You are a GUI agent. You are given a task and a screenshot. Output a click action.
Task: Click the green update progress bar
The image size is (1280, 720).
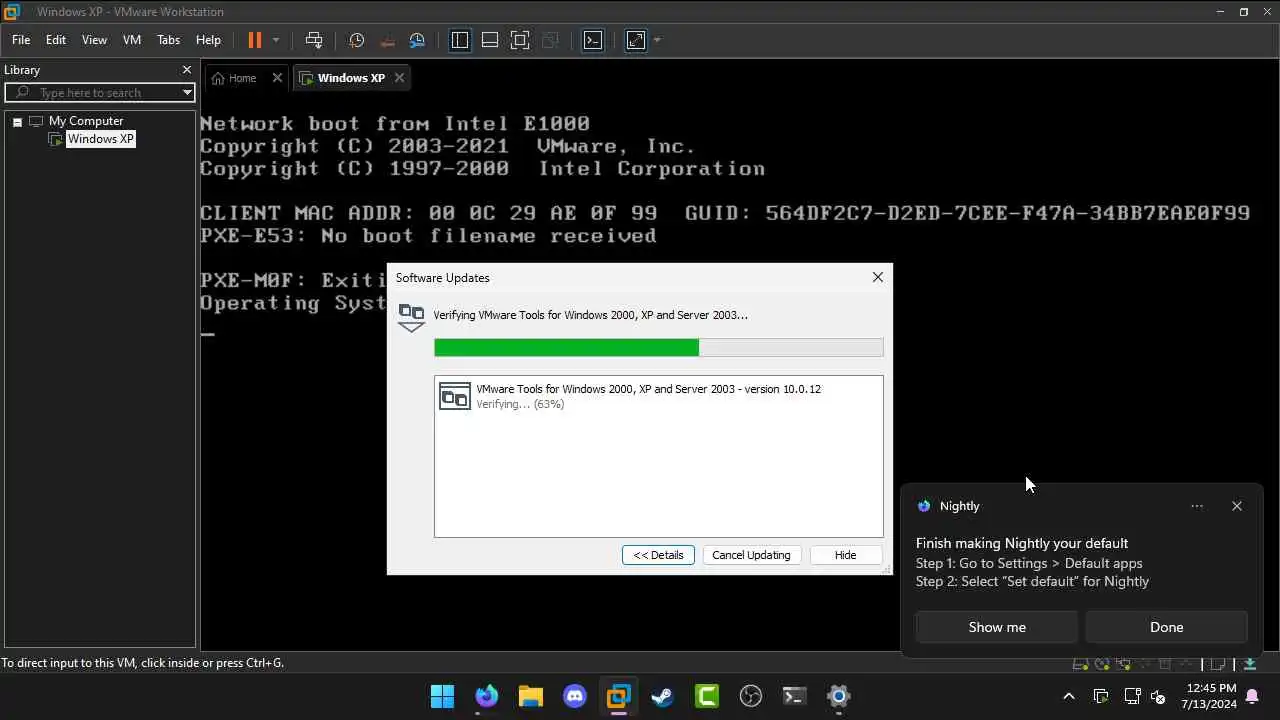tap(658, 347)
